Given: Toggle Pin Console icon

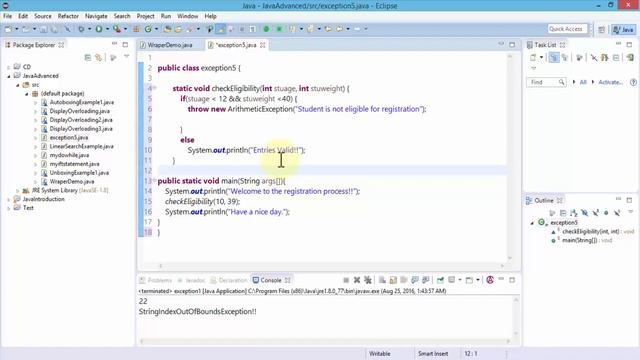Looking at the screenshot, I should [x=440, y=280].
